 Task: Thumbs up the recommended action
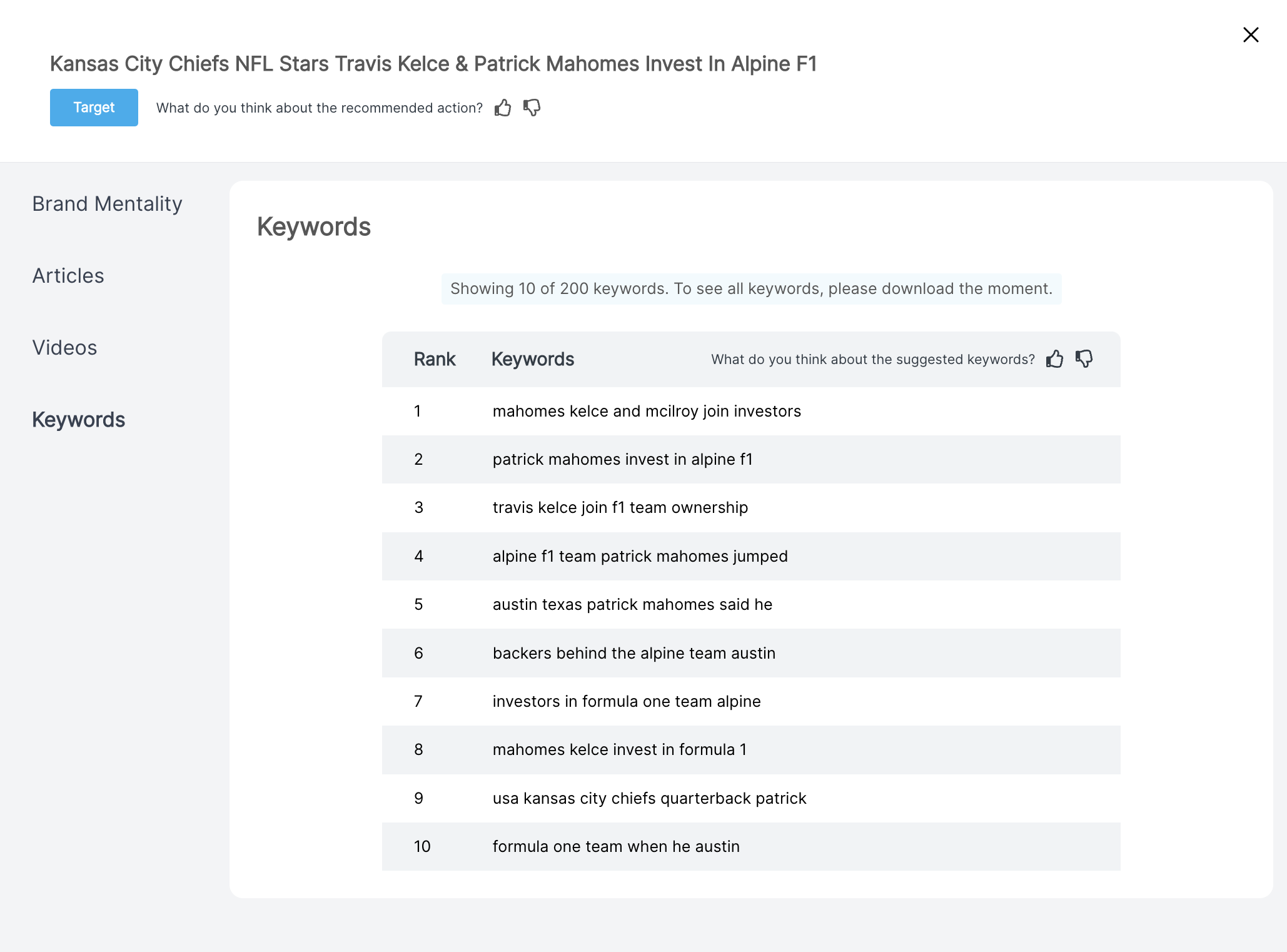point(503,108)
